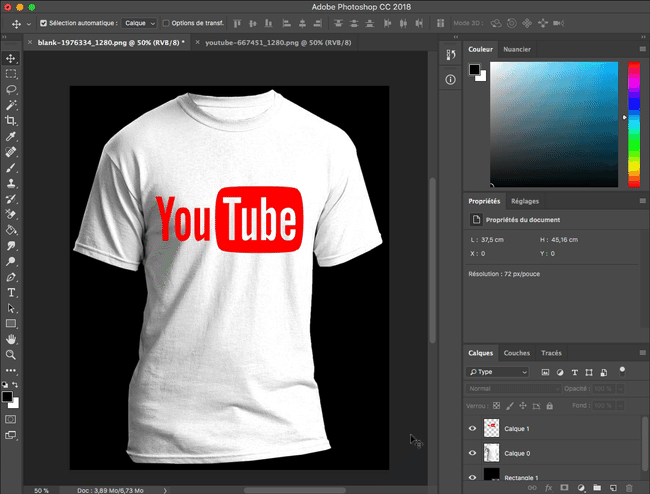Select the Clone Stamp tool

(11, 183)
